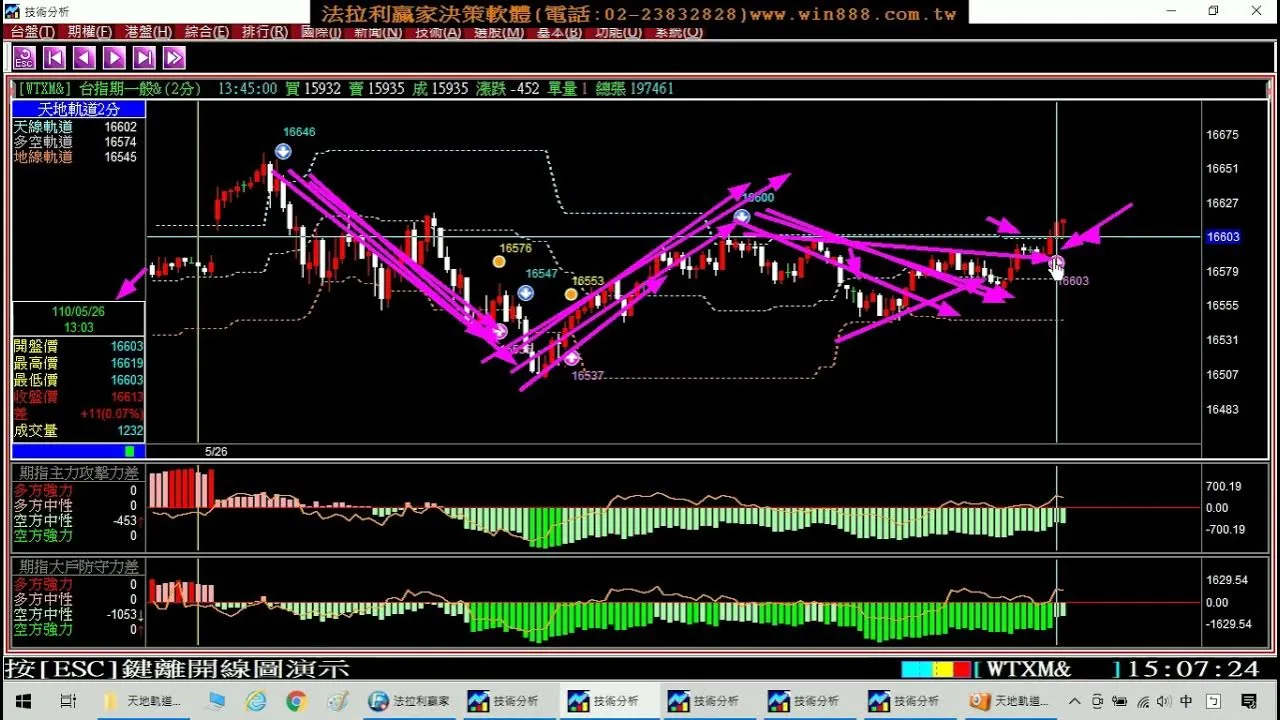1280x720 pixels.
Task: Select the 天地軌道2分 panel header
Action: (x=79, y=109)
